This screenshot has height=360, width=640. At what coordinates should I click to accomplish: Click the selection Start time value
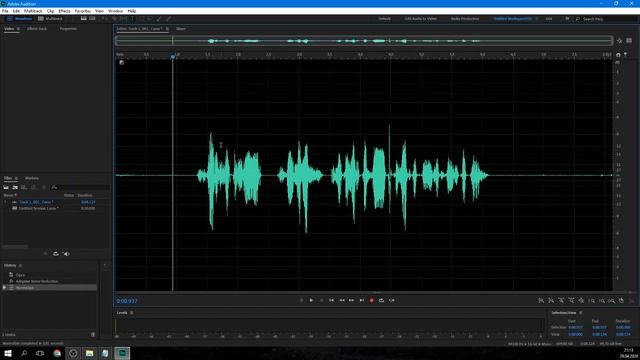pyautogui.click(x=576, y=327)
